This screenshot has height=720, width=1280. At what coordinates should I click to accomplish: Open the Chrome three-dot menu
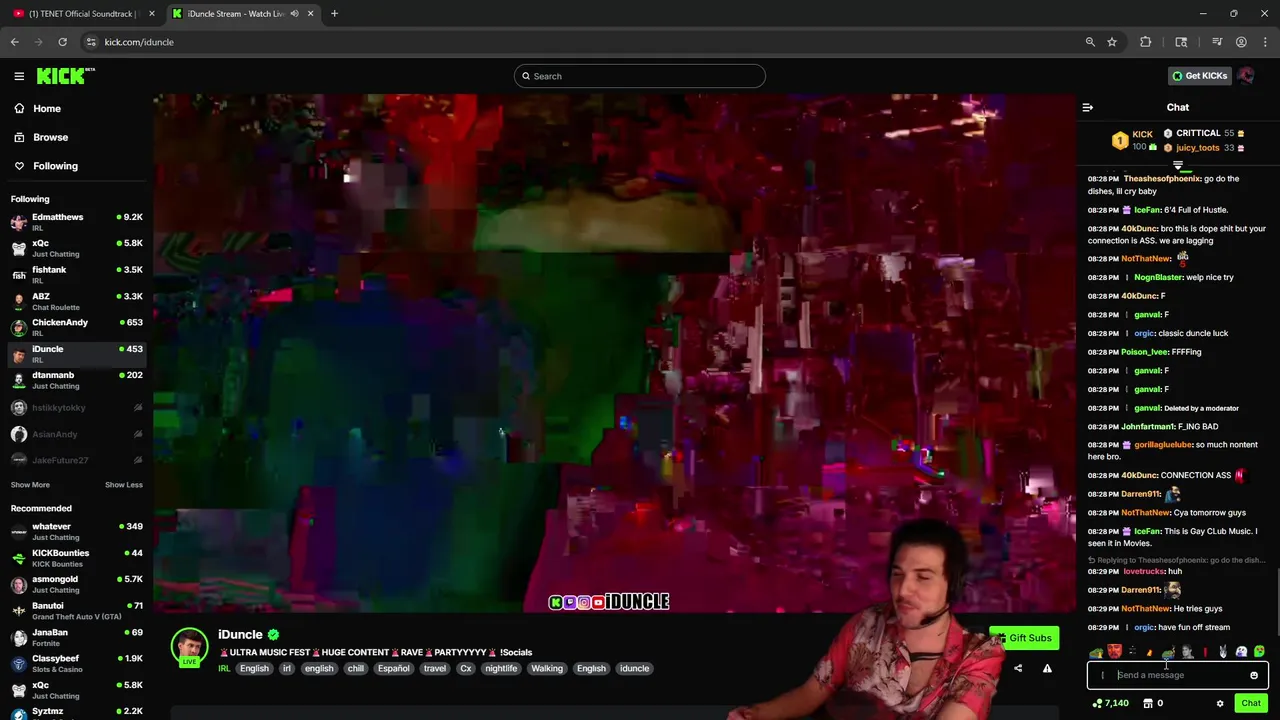click(x=1266, y=42)
